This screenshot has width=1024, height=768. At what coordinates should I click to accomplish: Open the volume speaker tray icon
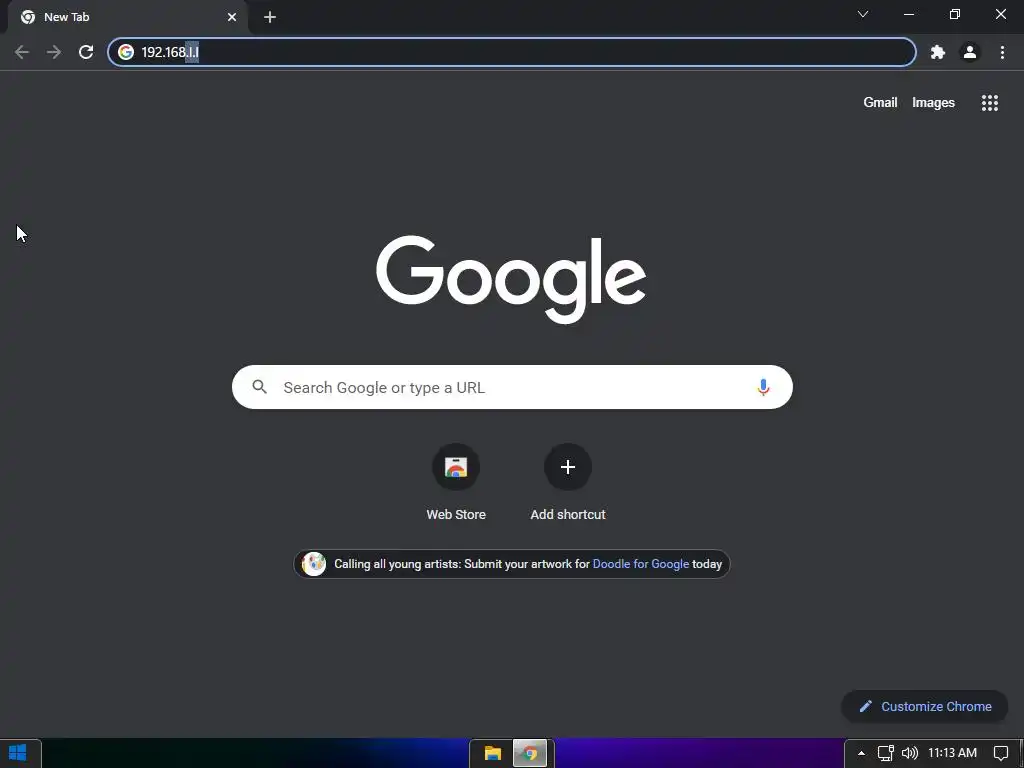pyautogui.click(x=909, y=753)
